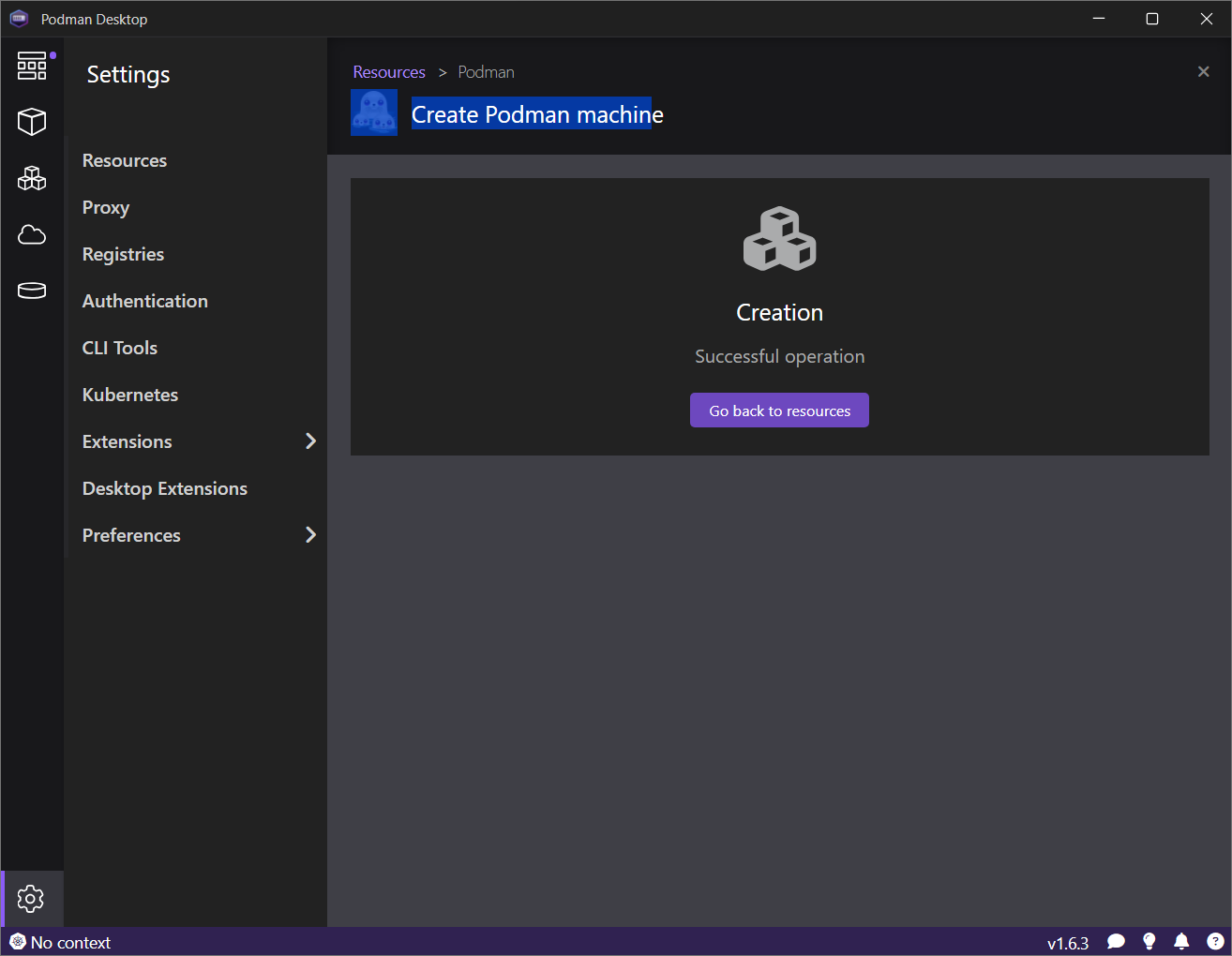
Task: Expand the Extensions submenu chevron
Action: tap(310, 441)
